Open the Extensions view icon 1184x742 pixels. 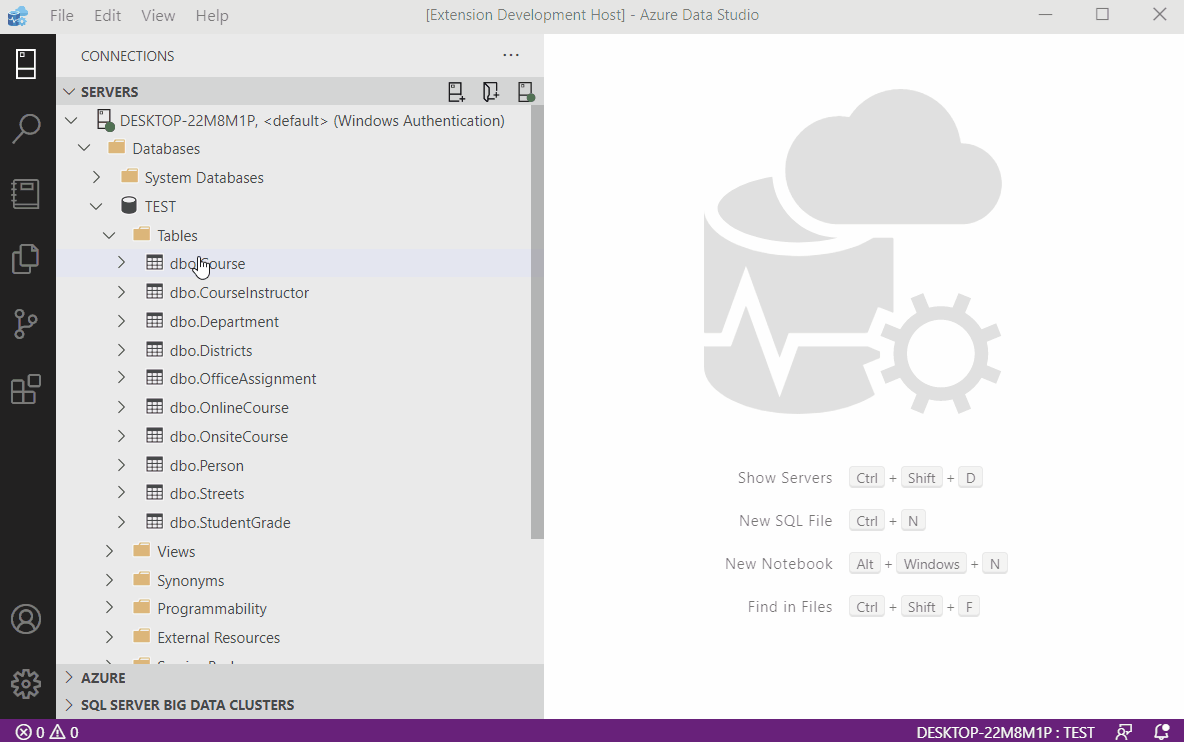tap(26, 389)
